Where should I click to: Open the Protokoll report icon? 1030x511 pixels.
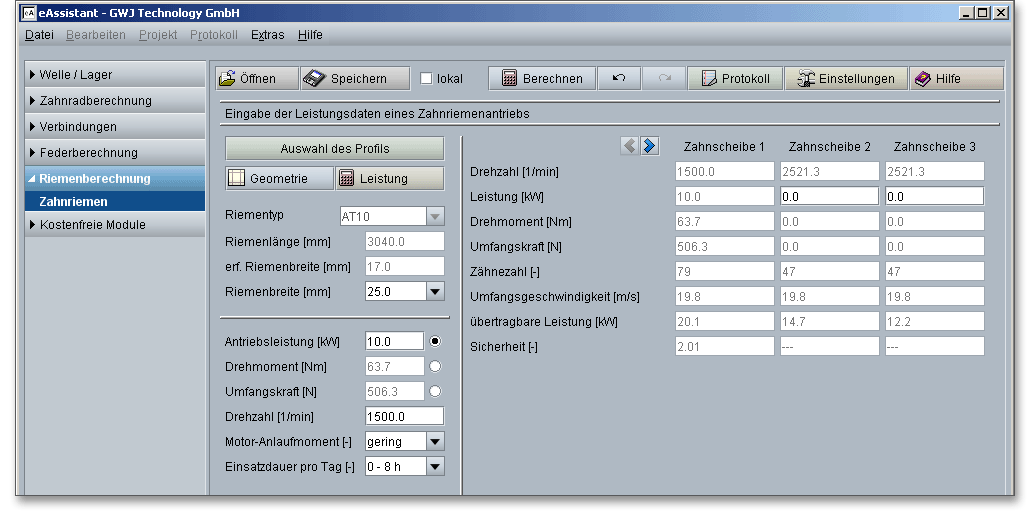click(709, 79)
